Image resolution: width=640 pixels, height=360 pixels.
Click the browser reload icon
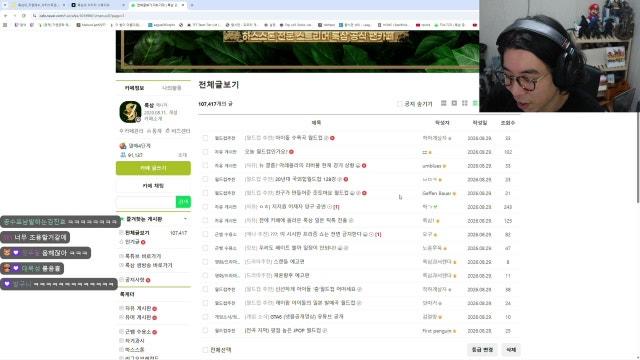pyautogui.click(x=24, y=16)
